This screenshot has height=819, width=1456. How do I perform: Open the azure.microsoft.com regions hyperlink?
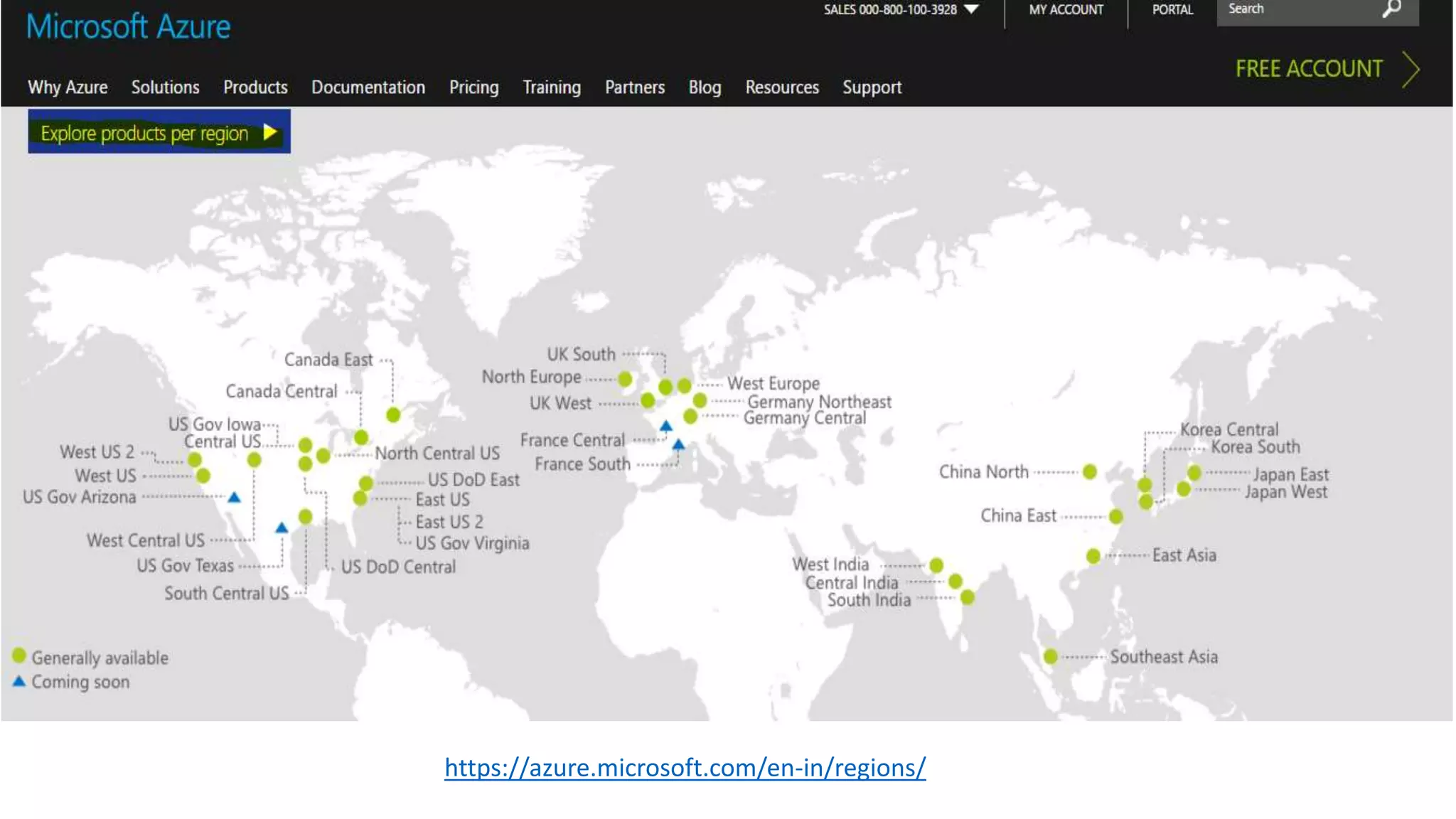(x=685, y=767)
